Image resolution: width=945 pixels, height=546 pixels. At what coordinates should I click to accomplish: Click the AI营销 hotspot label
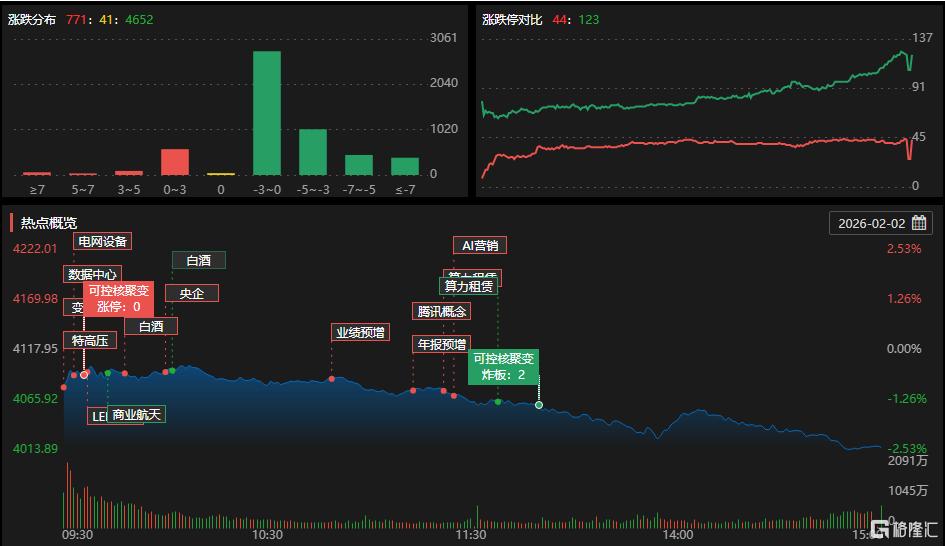479,245
